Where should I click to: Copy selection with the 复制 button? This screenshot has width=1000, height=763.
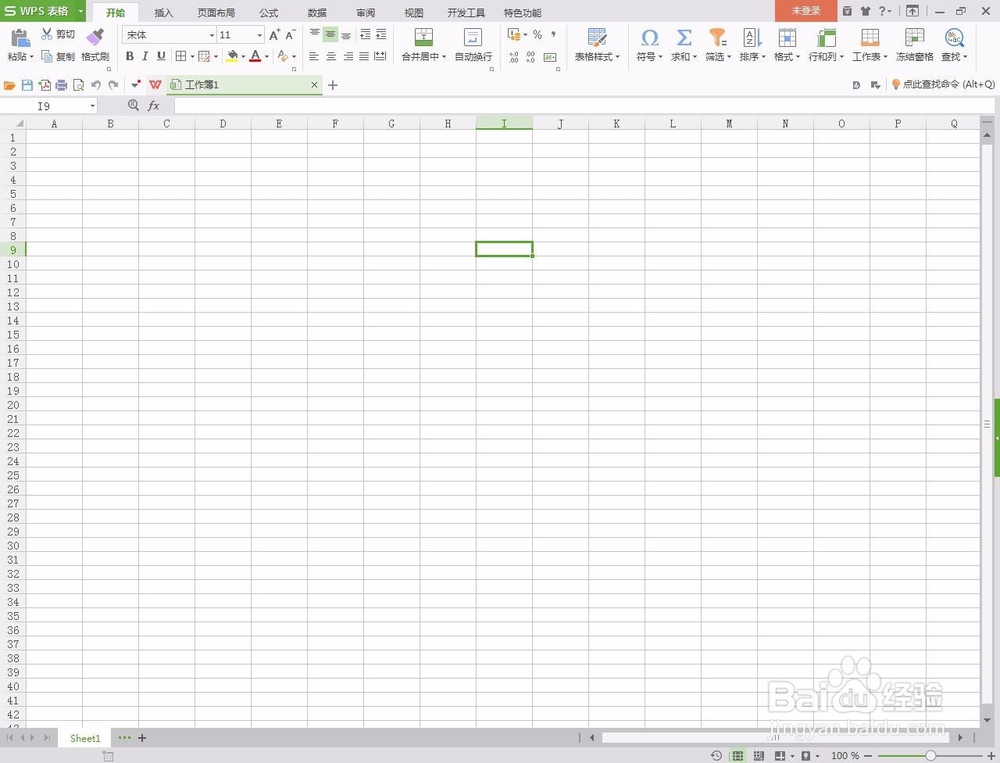(x=58, y=56)
